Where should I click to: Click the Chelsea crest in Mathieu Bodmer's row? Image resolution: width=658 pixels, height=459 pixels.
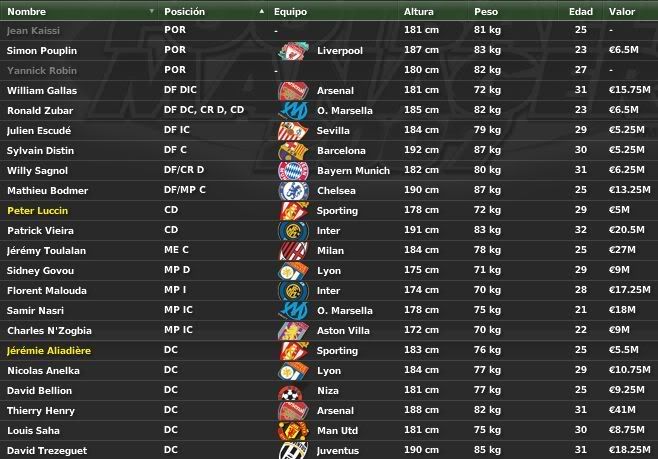point(293,190)
